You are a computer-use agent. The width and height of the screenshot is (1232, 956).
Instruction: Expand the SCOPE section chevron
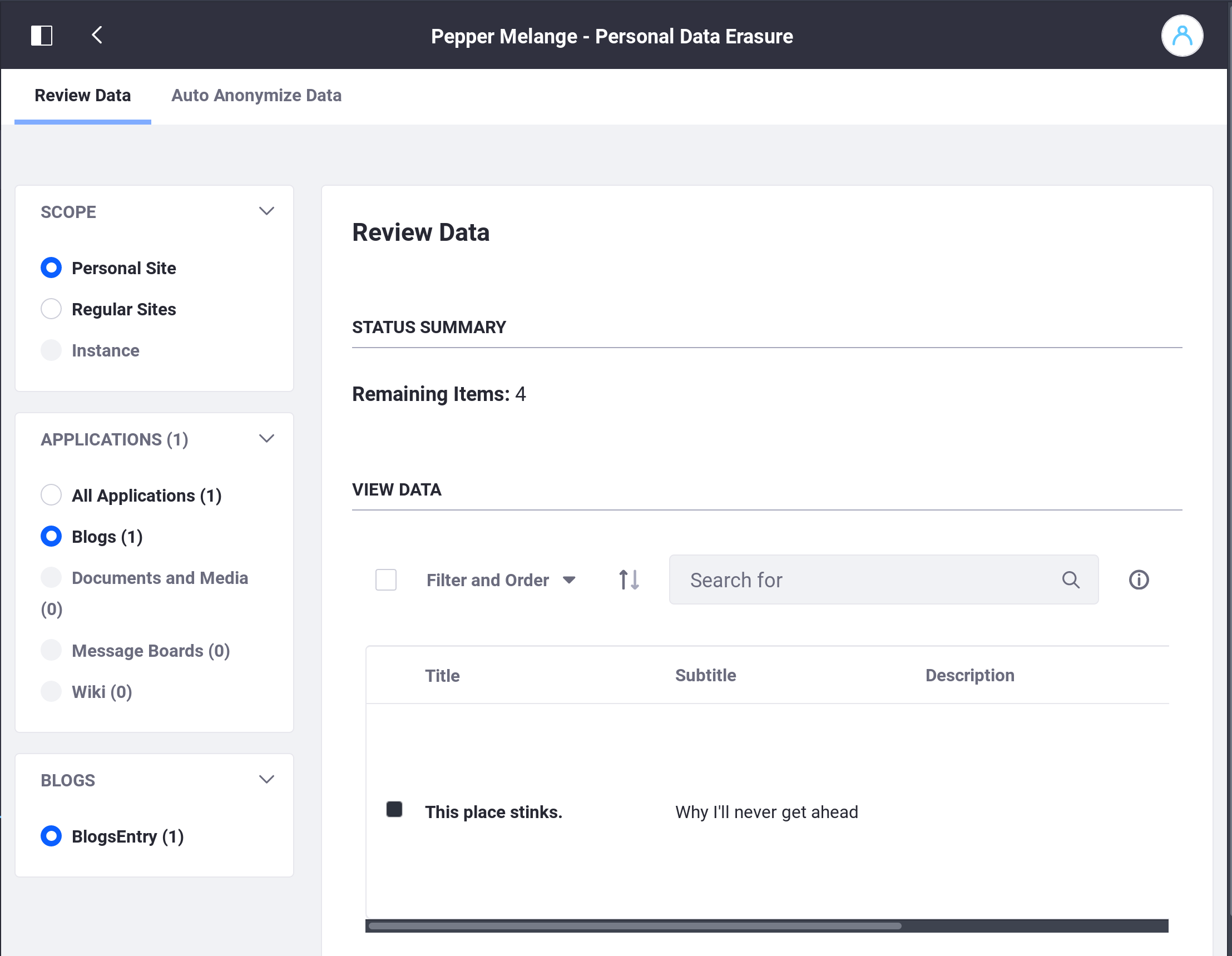pos(266,210)
